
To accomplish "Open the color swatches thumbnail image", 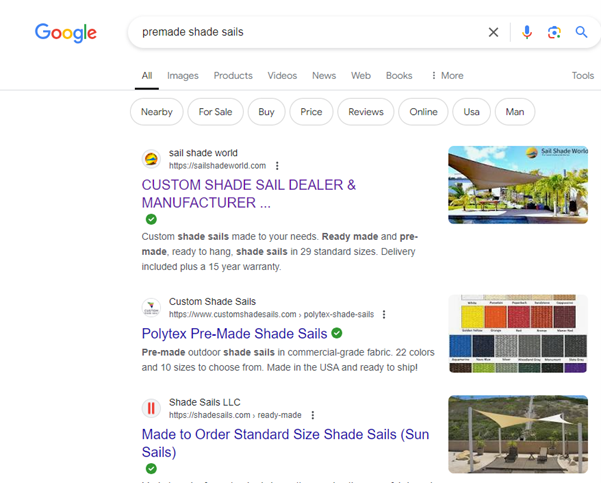I will pyautogui.click(x=518, y=334).
